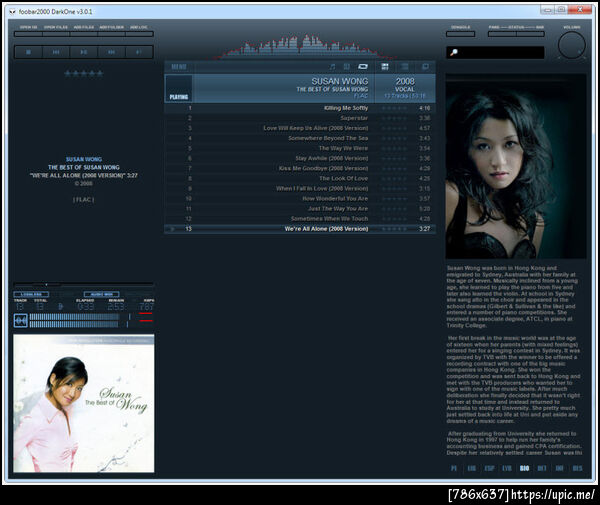The height and width of the screenshot is (505, 600).
Task: Select Somewhere Beyond The Sea track
Action: coord(300,138)
